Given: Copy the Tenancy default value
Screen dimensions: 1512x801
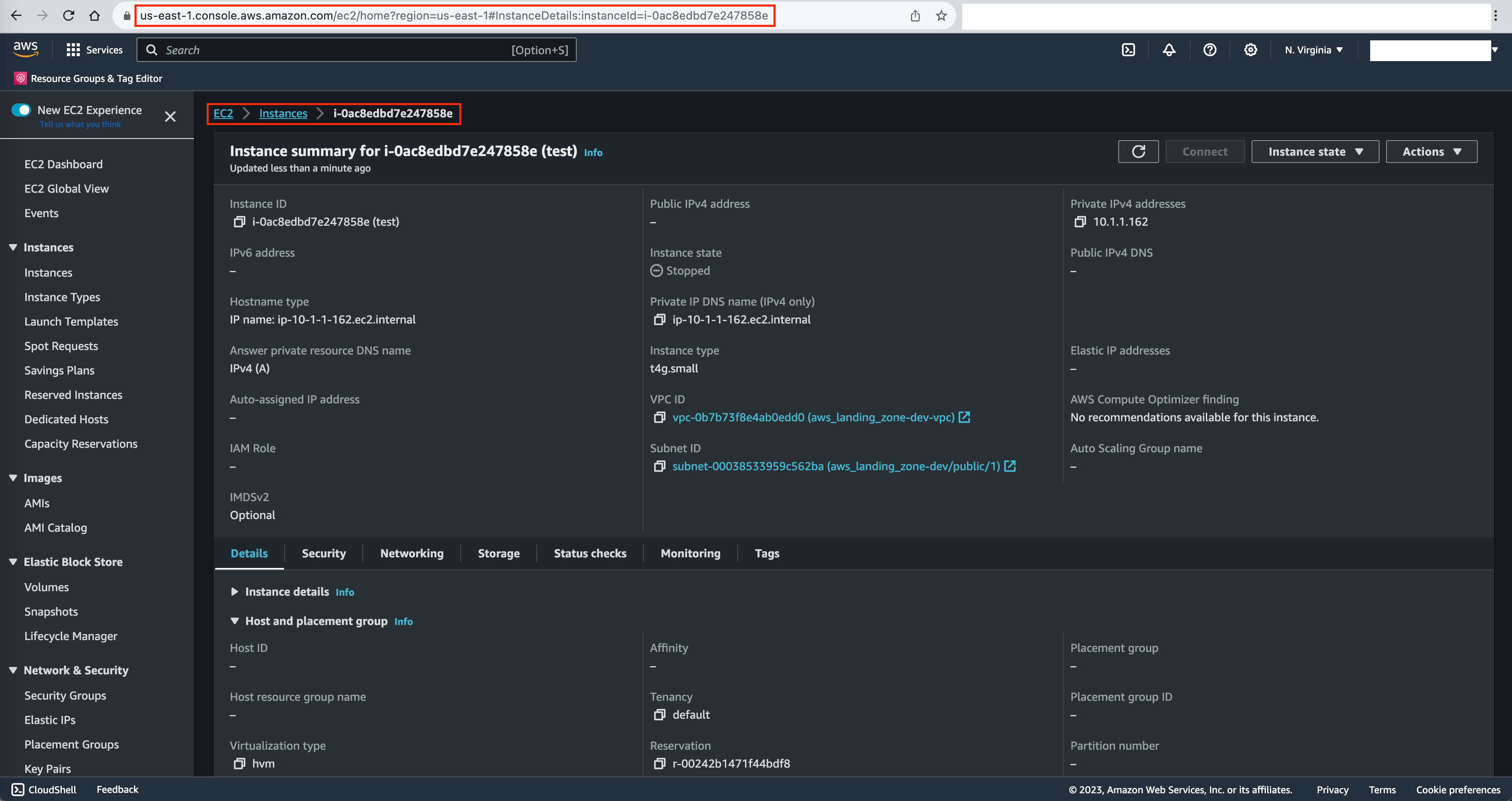Looking at the screenshot, I should [x=659, y=715].
